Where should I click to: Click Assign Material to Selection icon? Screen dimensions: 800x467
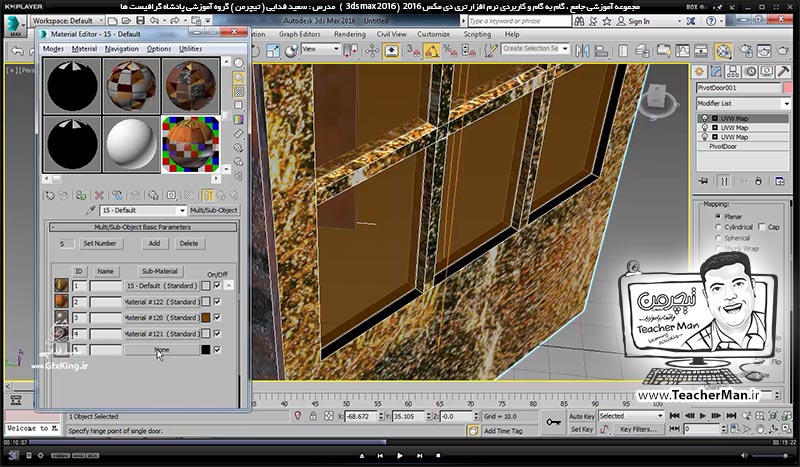[81, 195]
